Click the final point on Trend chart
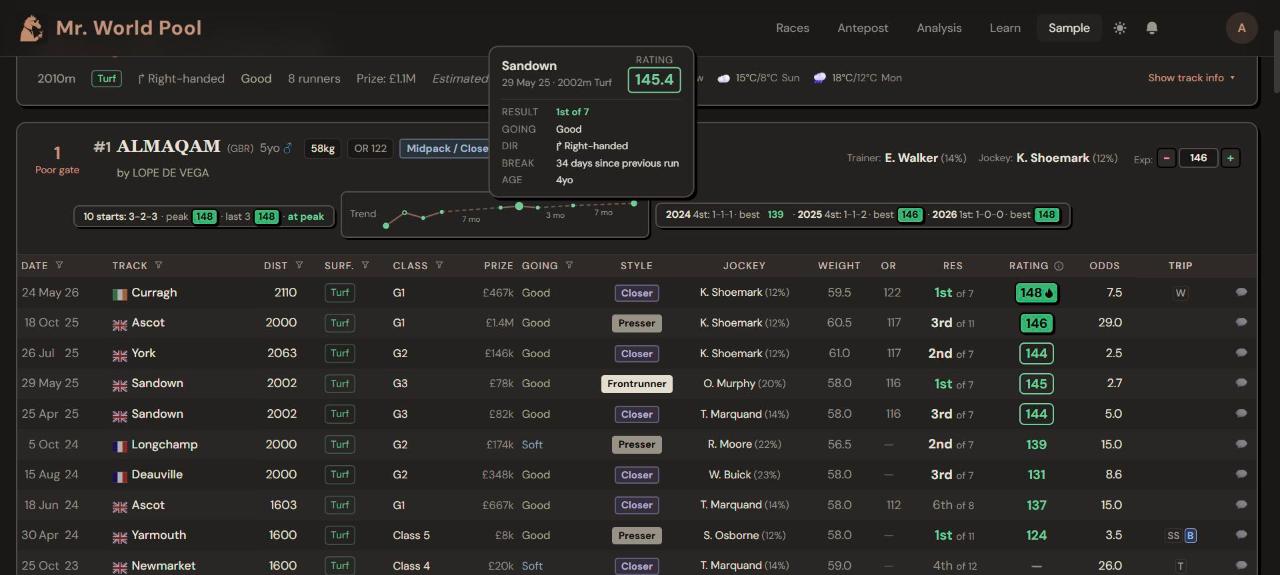 pyautogui.click(x=634, y=203)
